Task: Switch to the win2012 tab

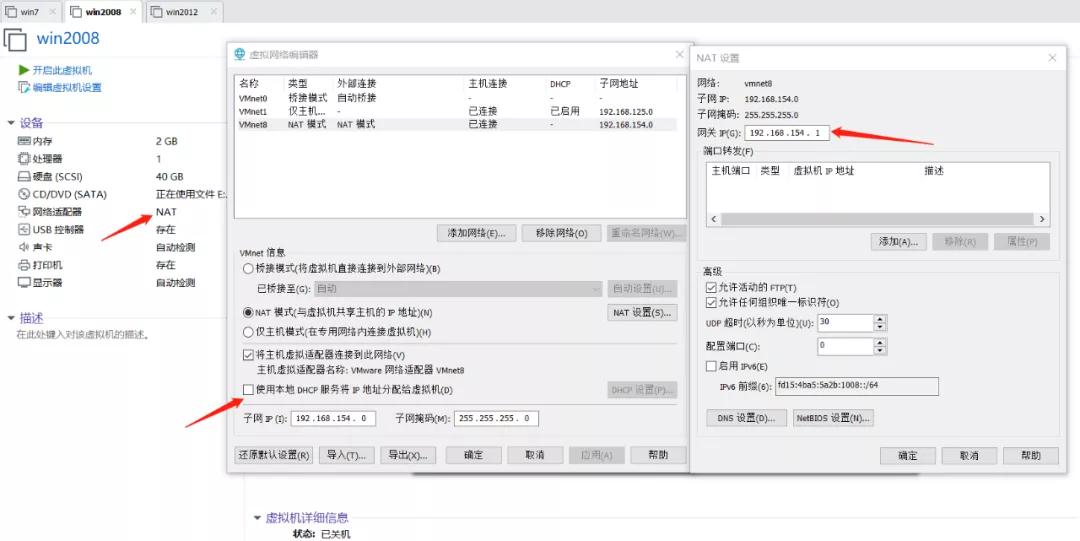Action: 184,12
